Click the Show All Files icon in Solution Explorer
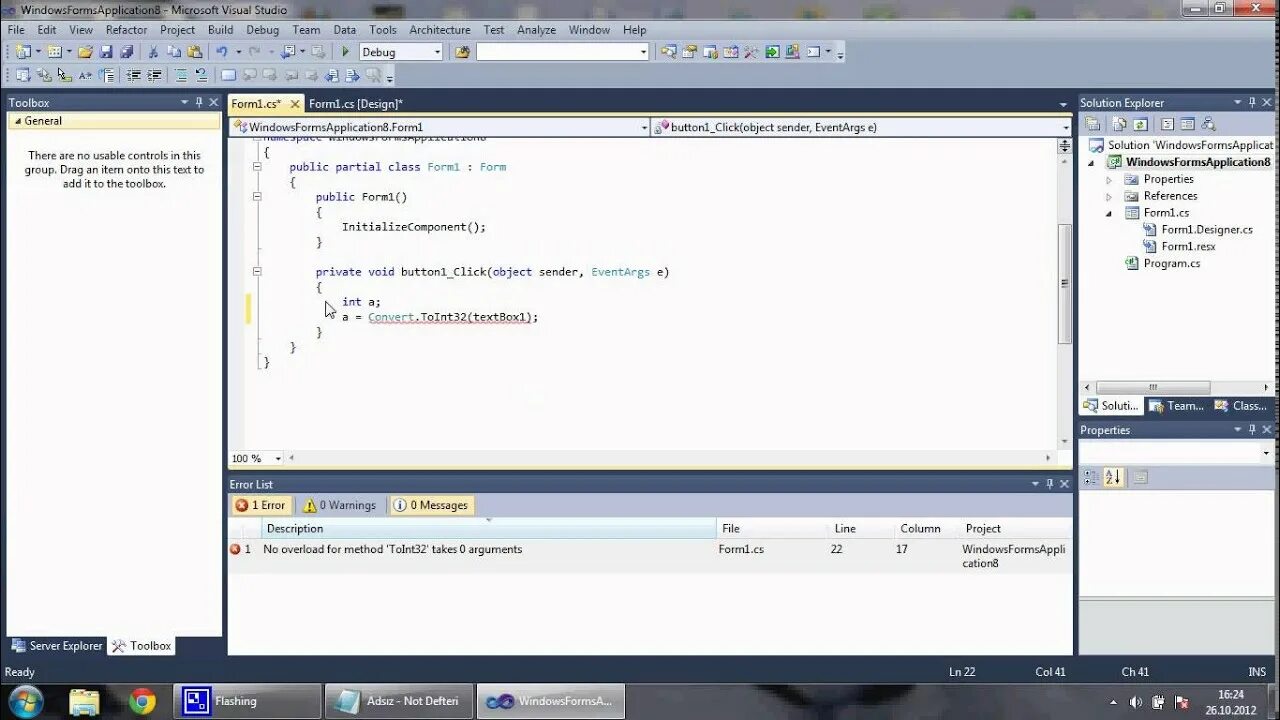Screen dimensions: 1280x720 click(1119, 124)
